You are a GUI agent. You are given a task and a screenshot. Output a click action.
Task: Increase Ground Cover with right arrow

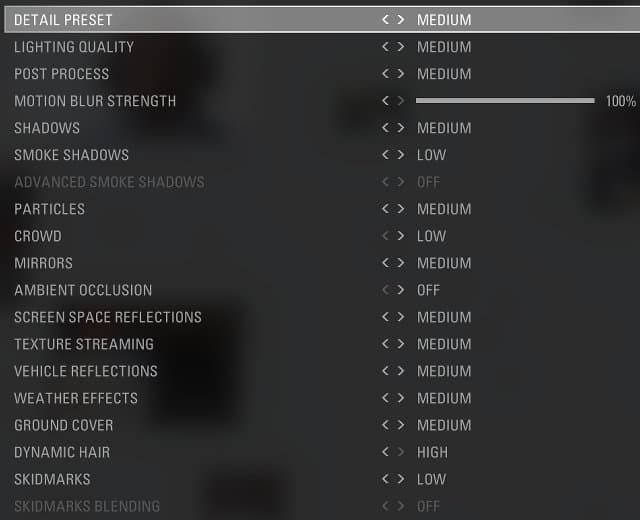pyautogui.click(x=401, y=425)
